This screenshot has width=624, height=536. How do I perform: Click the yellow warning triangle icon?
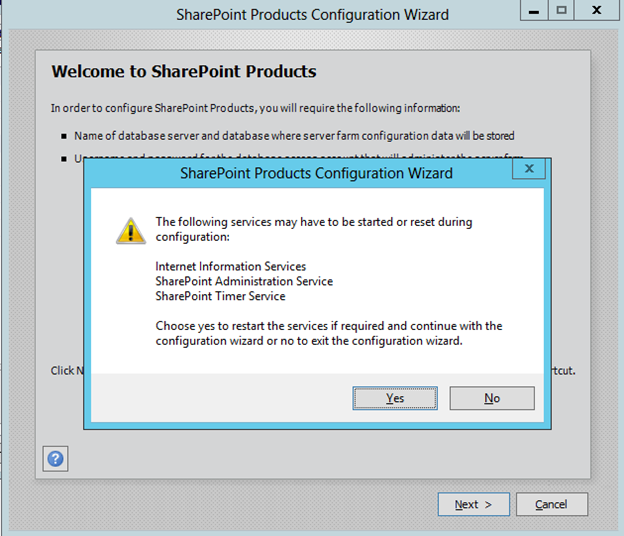[x=131, y=230]
